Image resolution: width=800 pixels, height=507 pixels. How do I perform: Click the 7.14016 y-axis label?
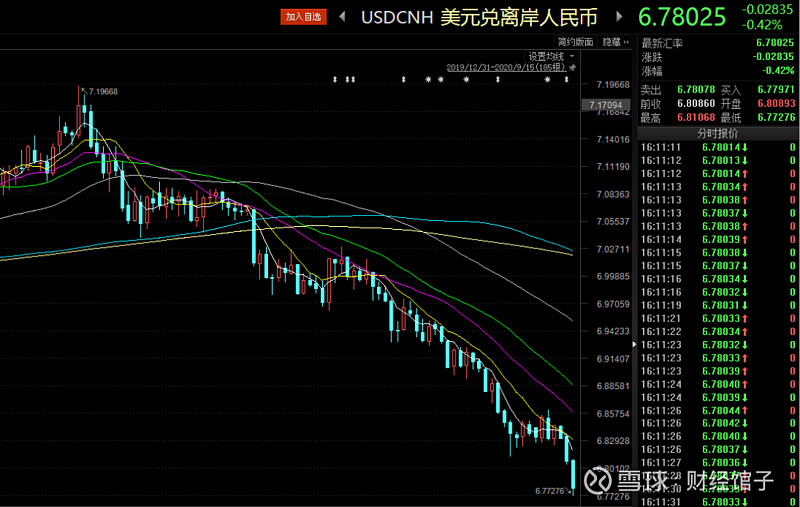[x=613, y=139]
